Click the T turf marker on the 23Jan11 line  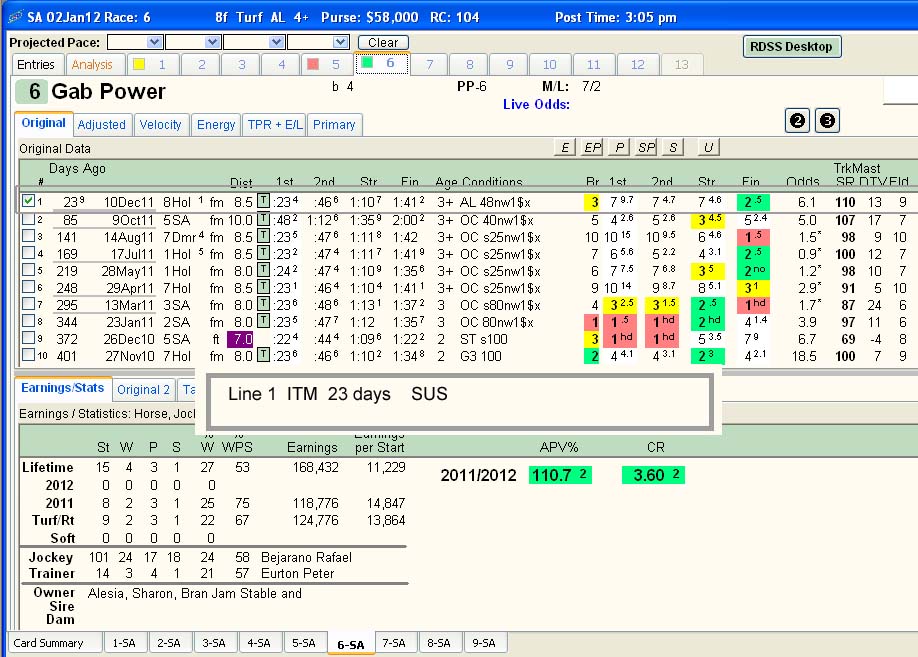[x=263, y=321]
